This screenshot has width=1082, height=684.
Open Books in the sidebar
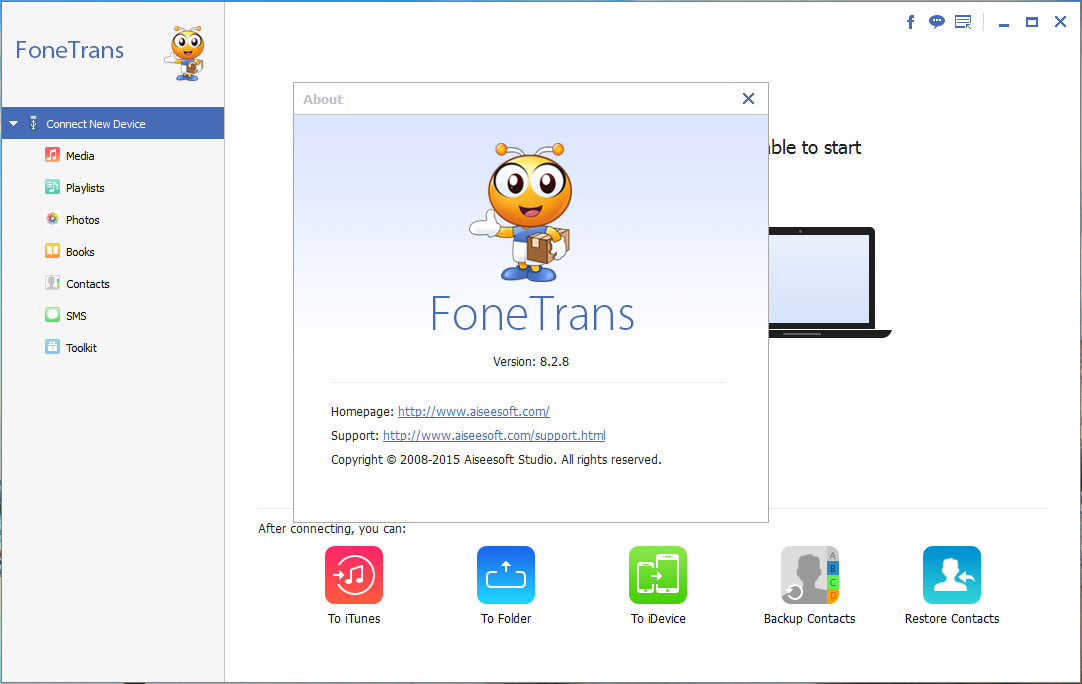80,252
